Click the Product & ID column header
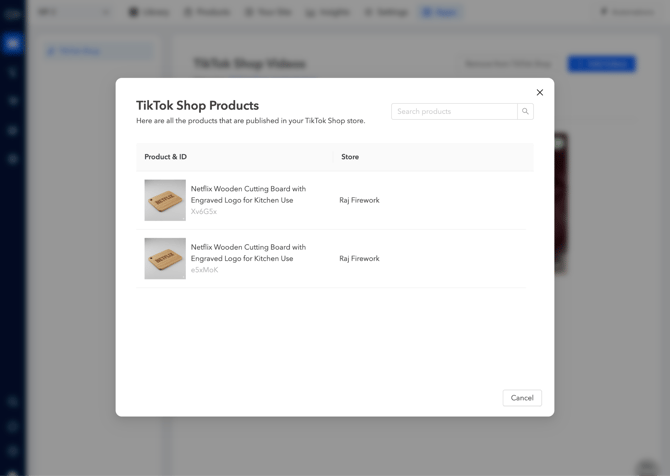The height and width of the screenshot is (476, 670). (166, 157)
